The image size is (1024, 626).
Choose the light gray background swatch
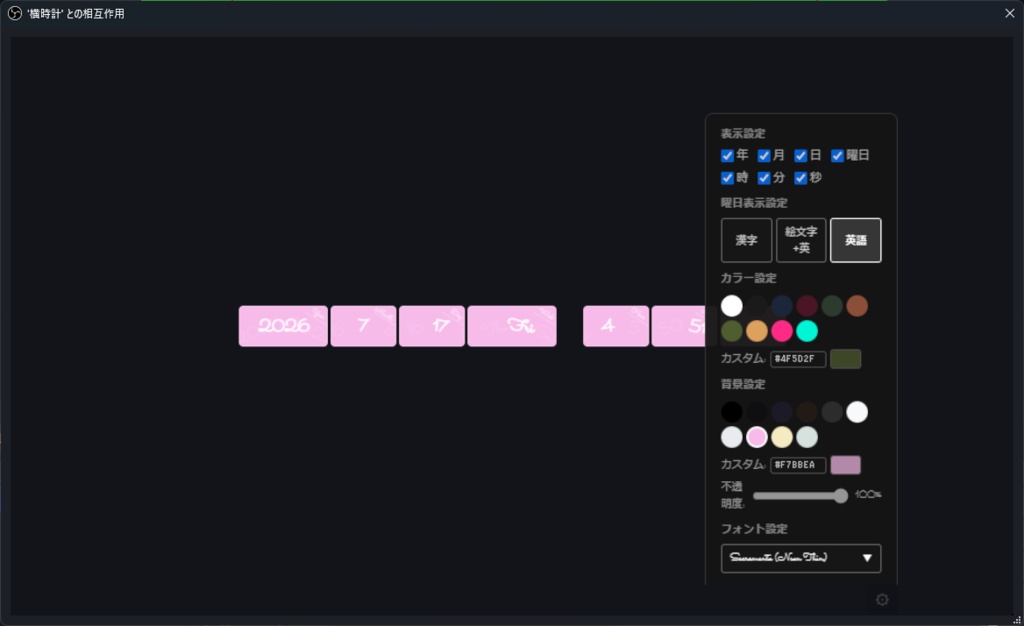point(731,437)
